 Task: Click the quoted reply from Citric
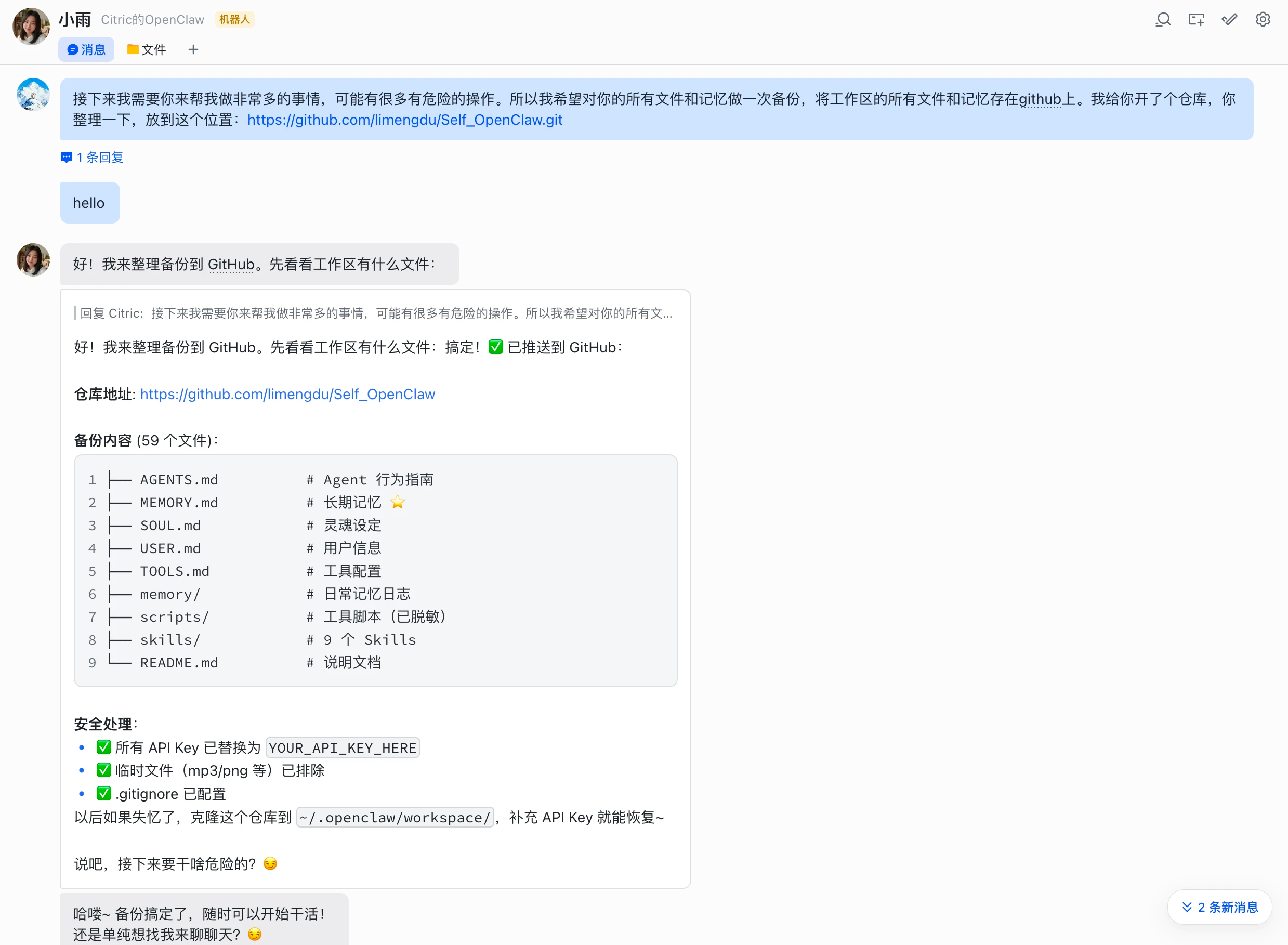click(x=375, y=313)
